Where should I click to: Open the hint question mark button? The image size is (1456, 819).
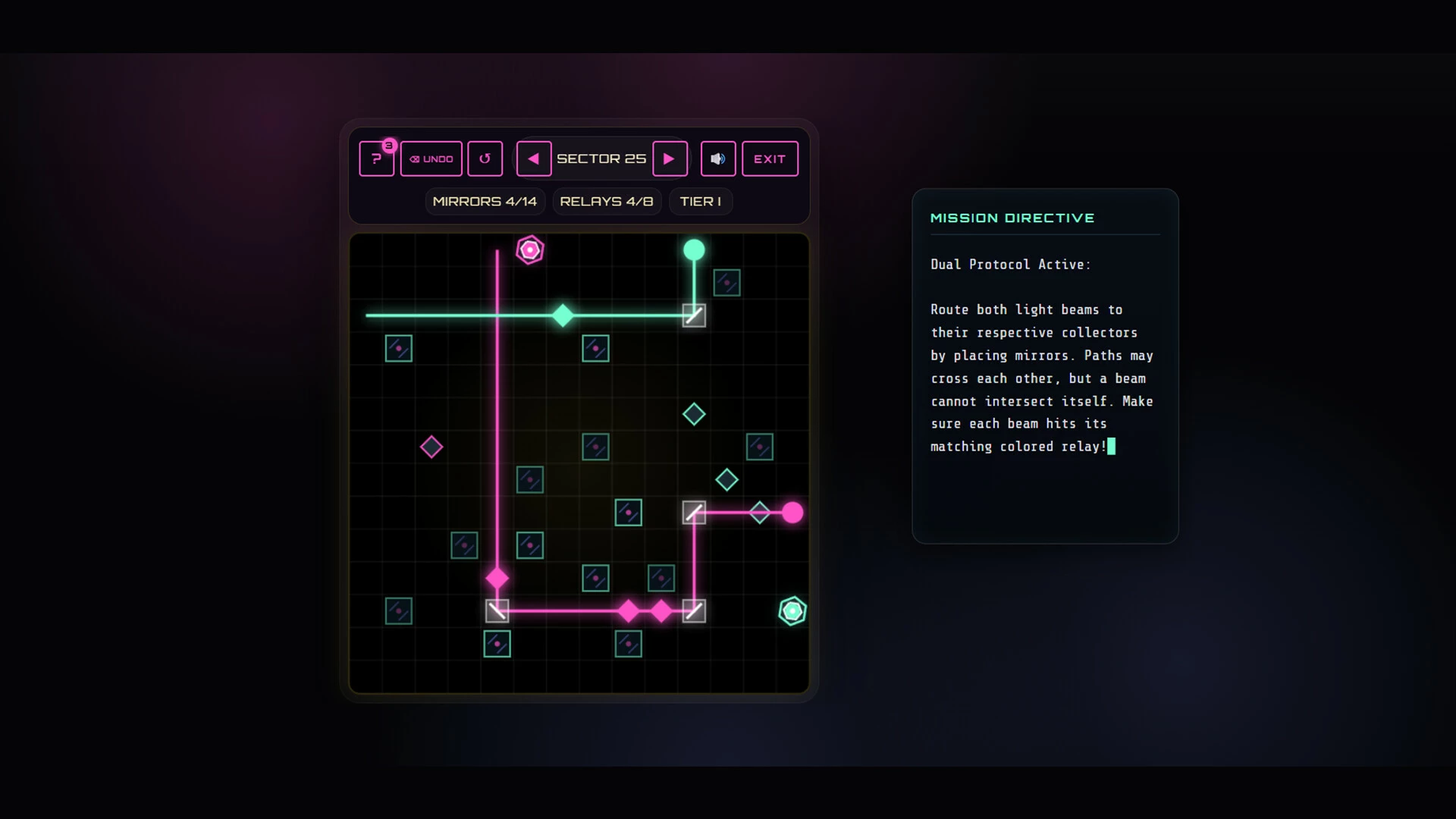point(376,158)
